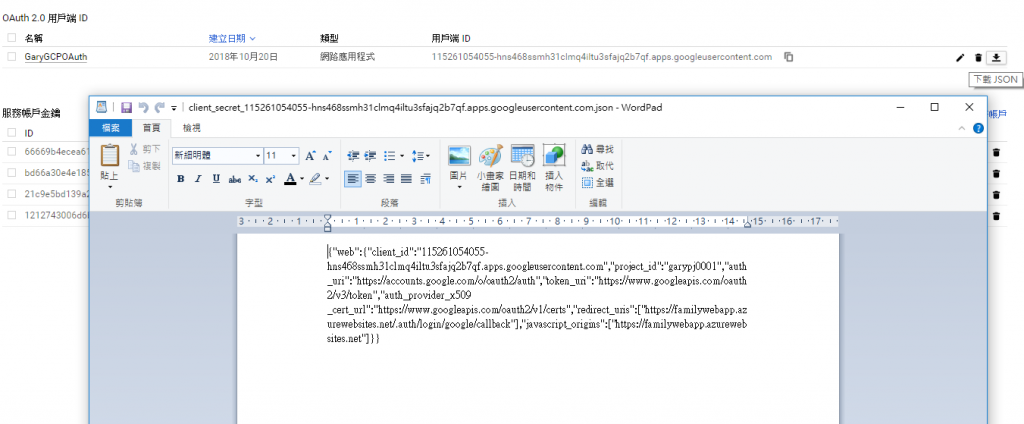Delete service account key starting 66669b4ecea
The width and height of the screenshot is (1024, 424).
996,152
